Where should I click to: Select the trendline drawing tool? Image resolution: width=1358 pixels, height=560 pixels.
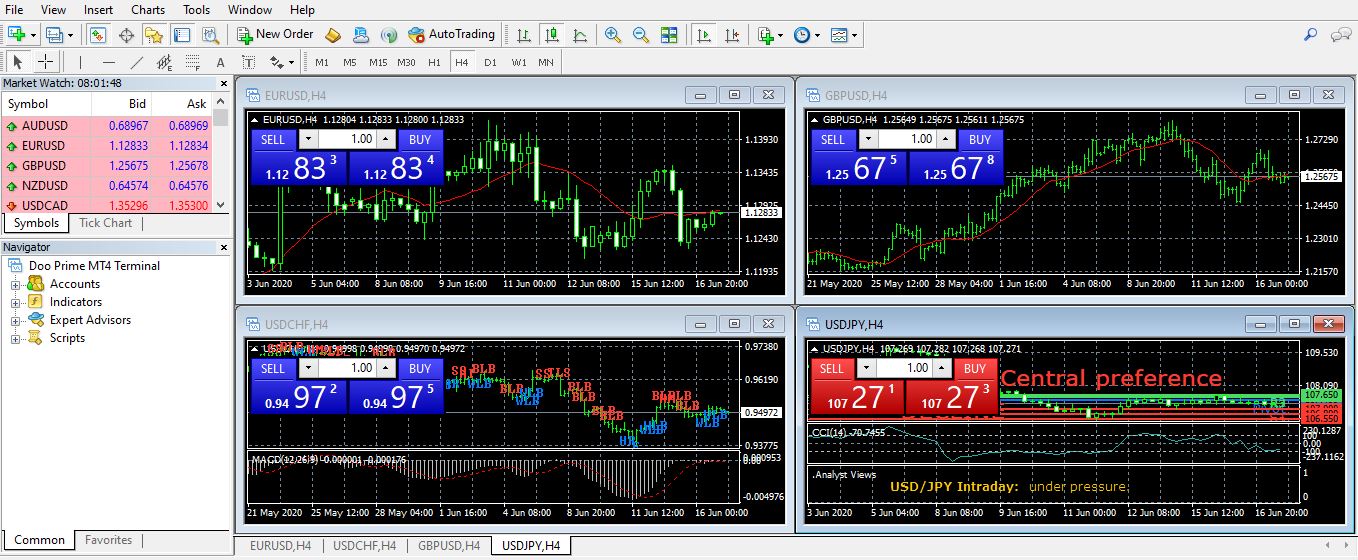point(137,62)
